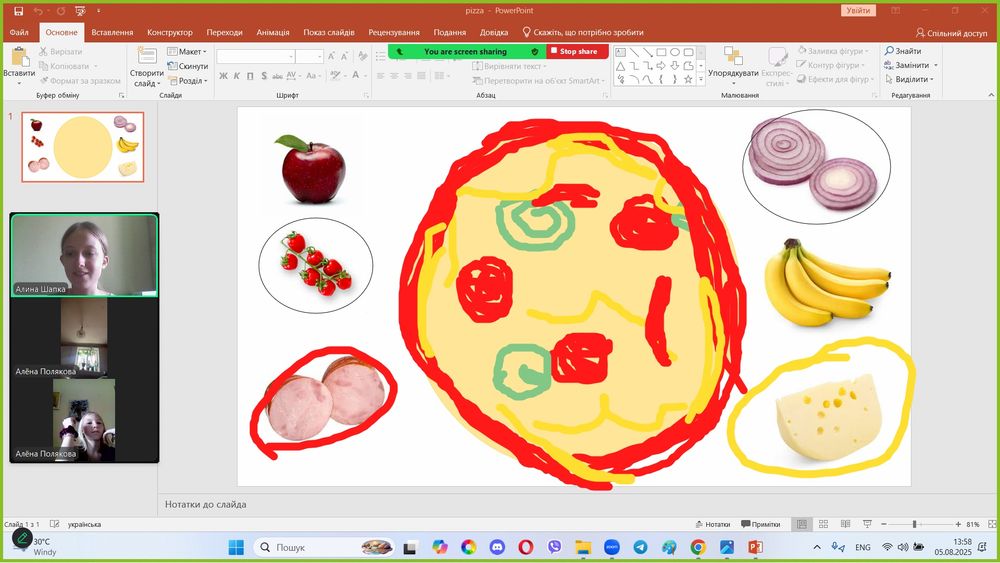This screenshot has height=563, width=1000.
Task: Toggle the Comments (Примітки) pane button
Action: 760,524
